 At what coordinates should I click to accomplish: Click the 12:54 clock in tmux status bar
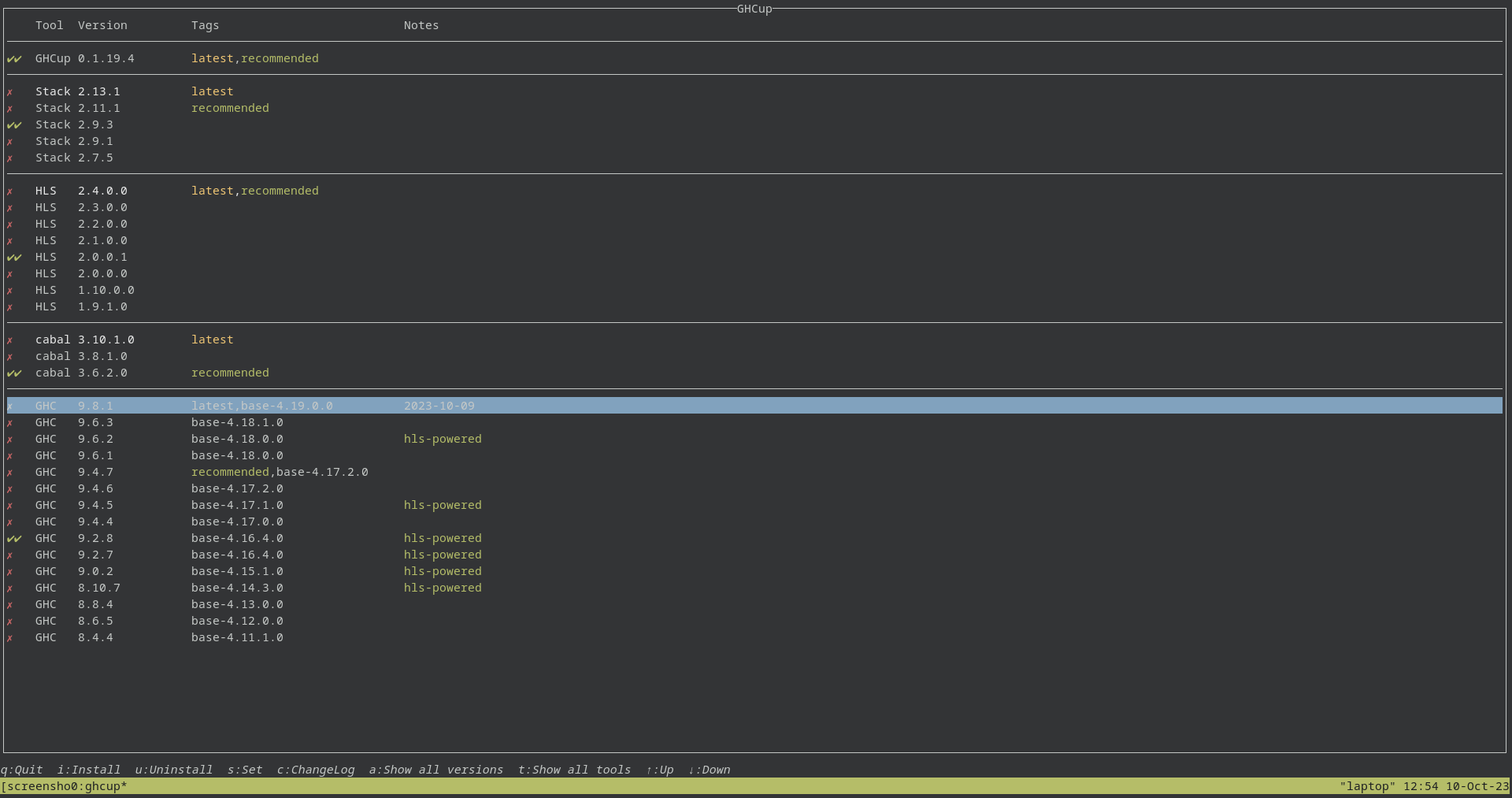click(1421, 786)
